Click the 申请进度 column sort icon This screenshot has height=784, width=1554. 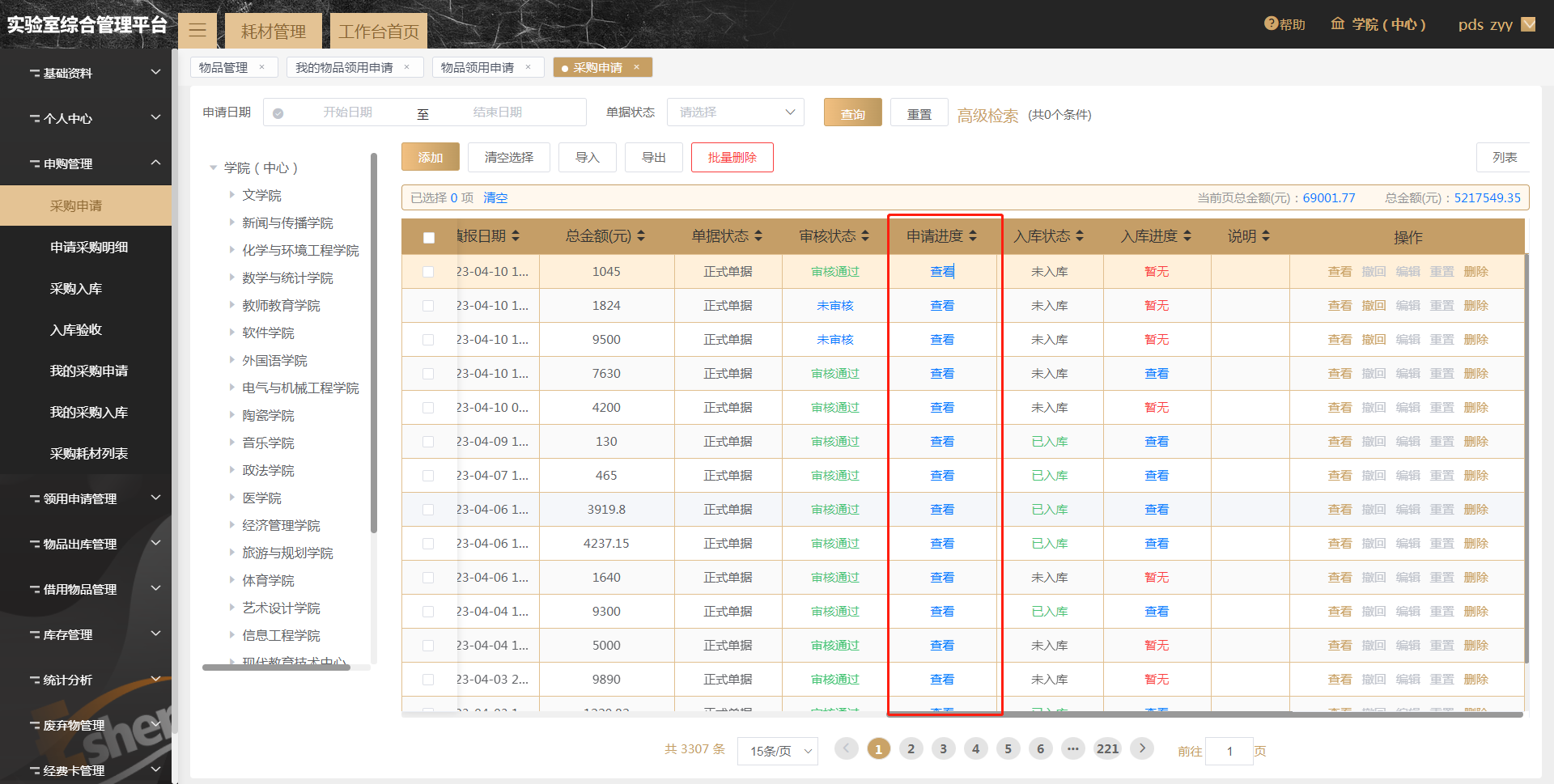coord(973,236)
